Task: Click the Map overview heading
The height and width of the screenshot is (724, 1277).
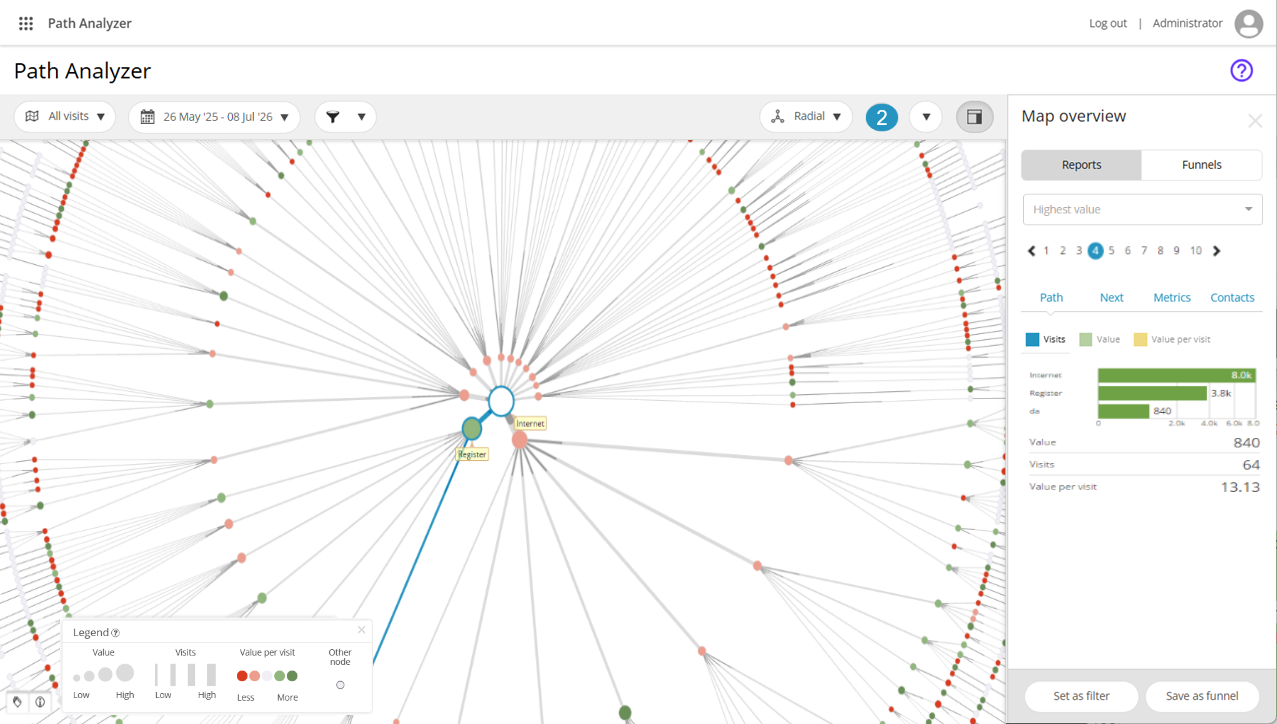Action: 1074,116
